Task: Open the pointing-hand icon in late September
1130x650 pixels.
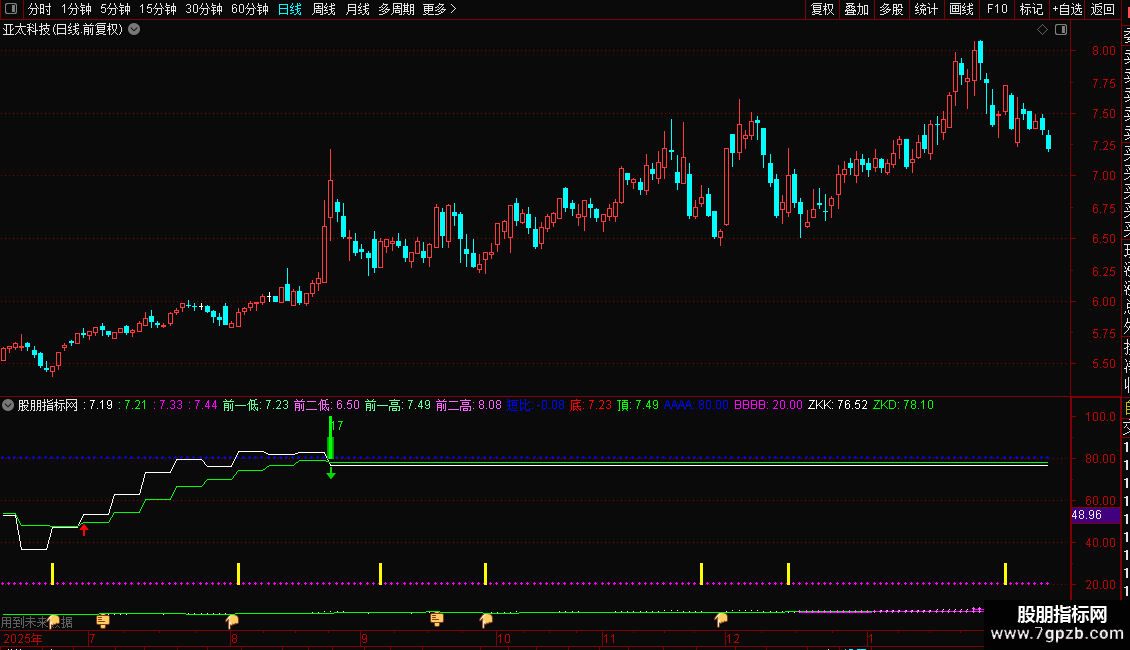Action: point(486,620)
